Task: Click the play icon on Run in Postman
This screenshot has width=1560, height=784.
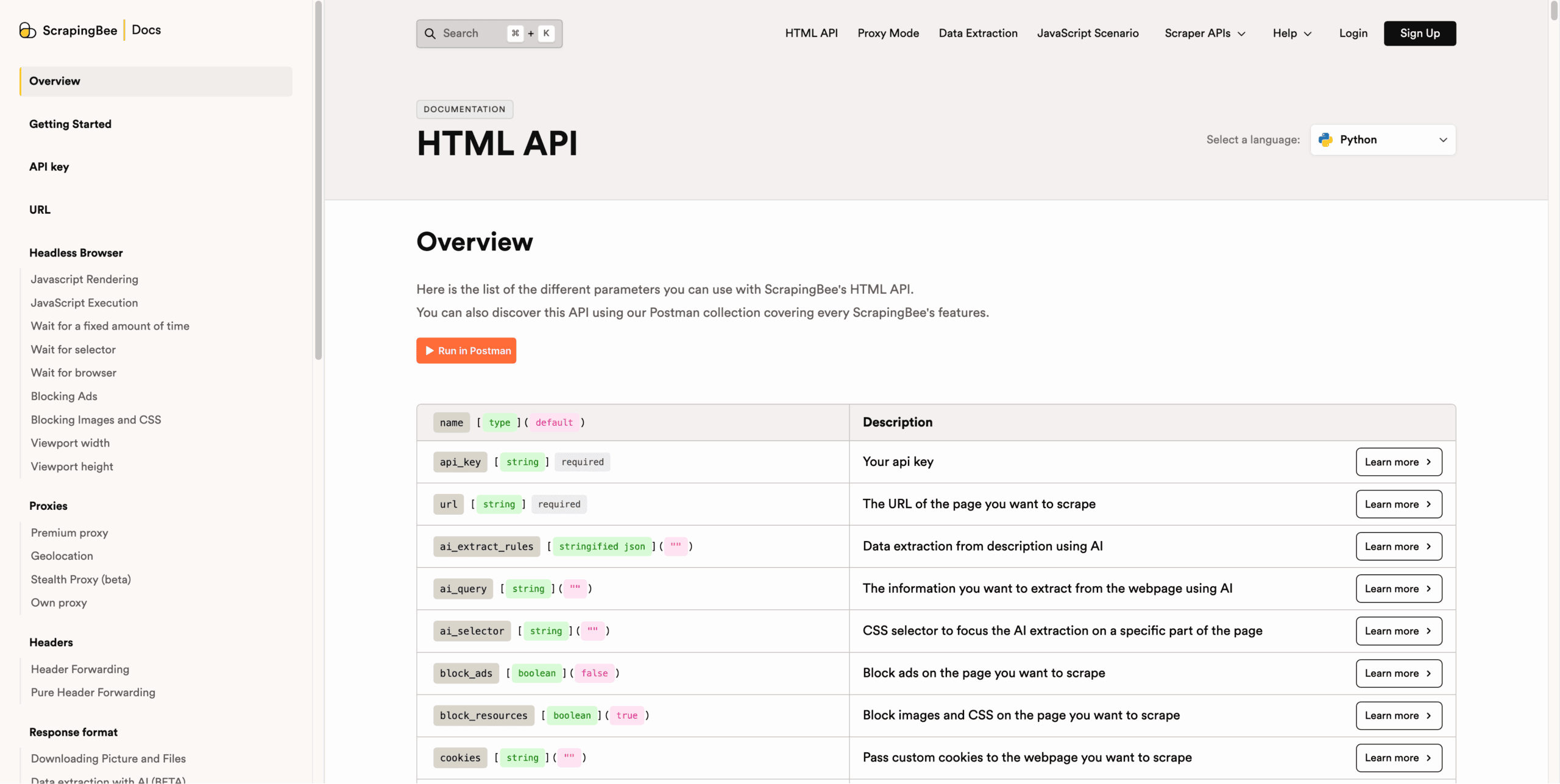Action: point(430,351)
